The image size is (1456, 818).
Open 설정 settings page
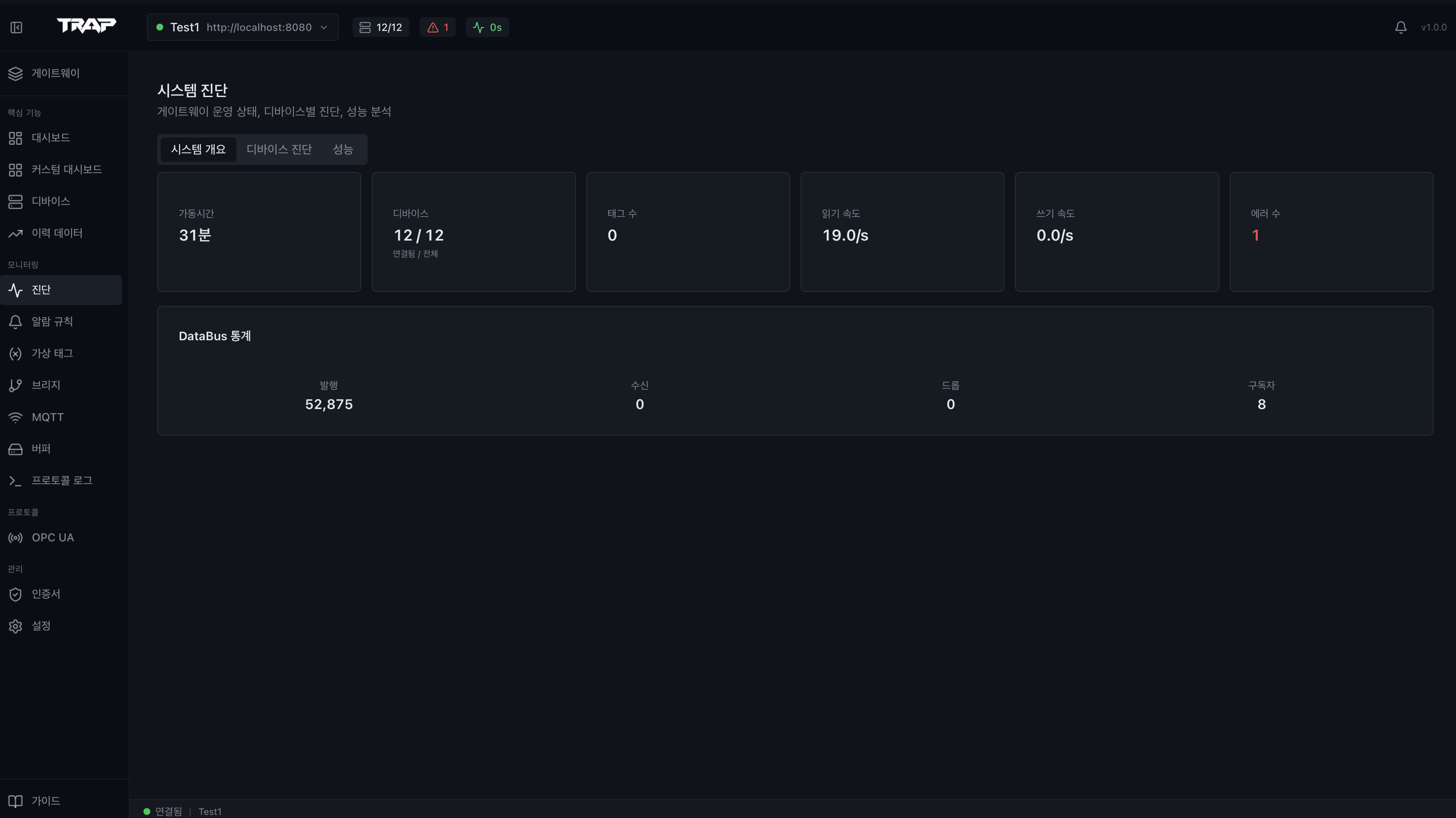(41, 626)
